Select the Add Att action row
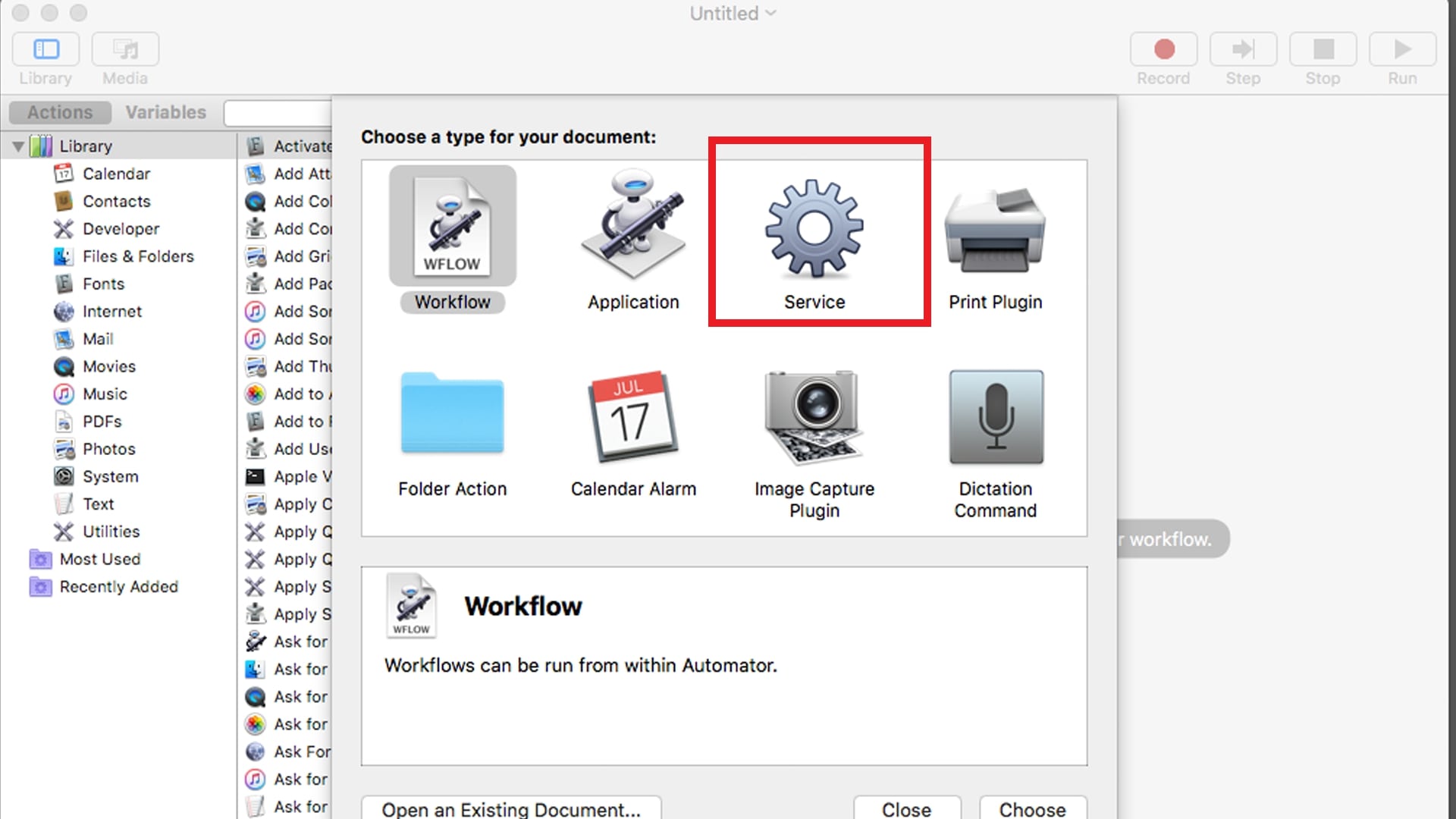Screen dimensions: 1456x819 coord(288,174)
